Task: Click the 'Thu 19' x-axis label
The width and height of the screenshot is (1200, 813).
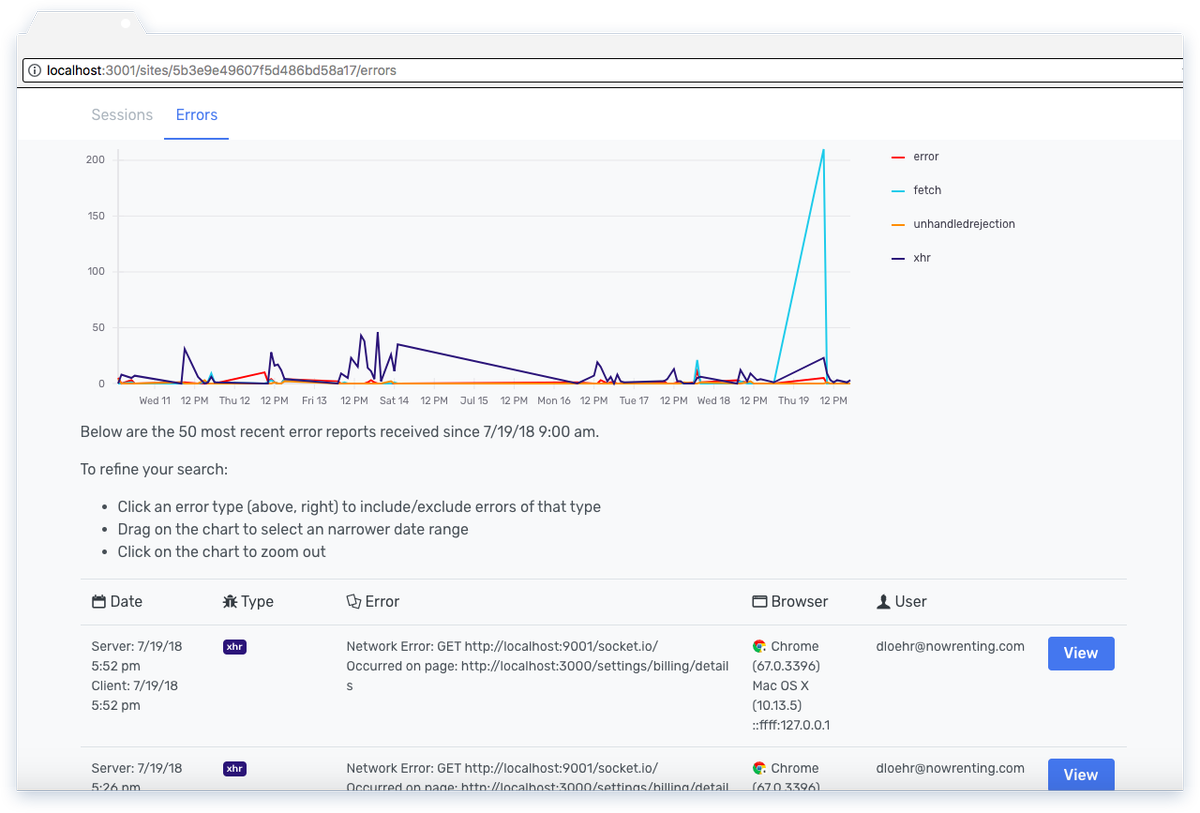Action: pos(793,401)
